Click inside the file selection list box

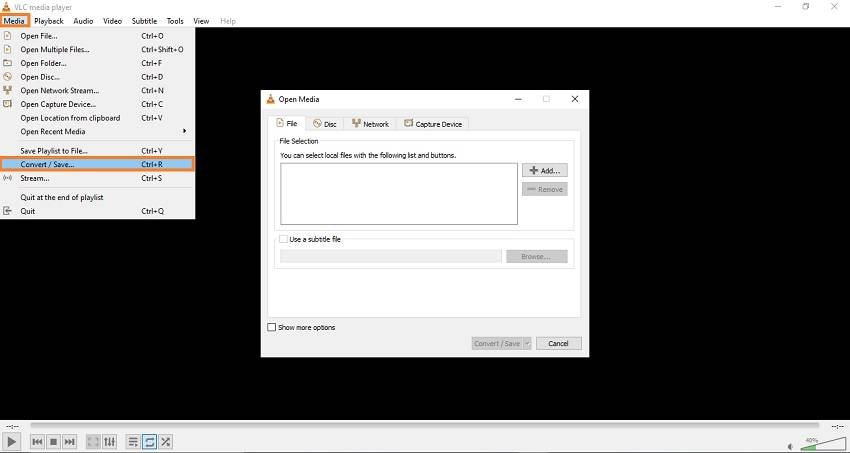(399, 193)
